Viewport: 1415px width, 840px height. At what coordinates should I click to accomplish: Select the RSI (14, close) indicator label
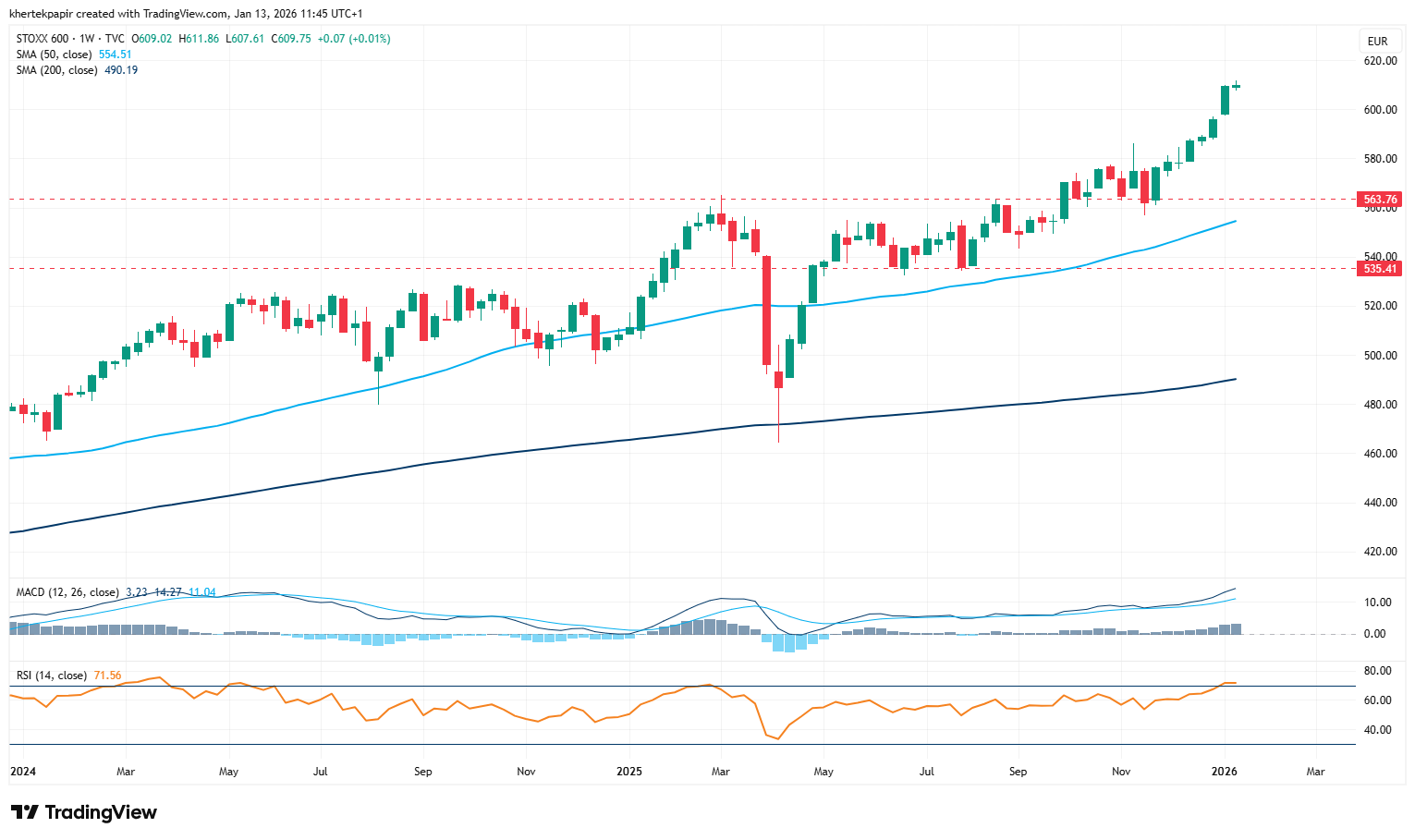[x=52, y=676]
